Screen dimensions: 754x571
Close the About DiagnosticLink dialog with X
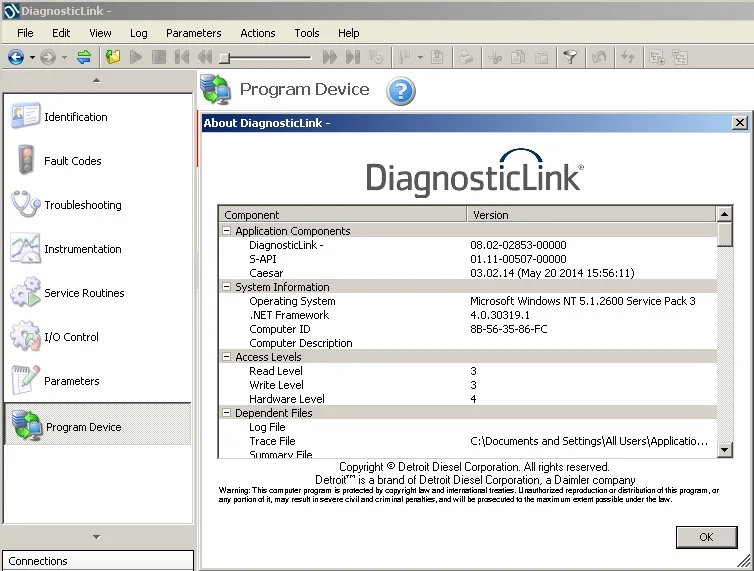click(740, 123)
